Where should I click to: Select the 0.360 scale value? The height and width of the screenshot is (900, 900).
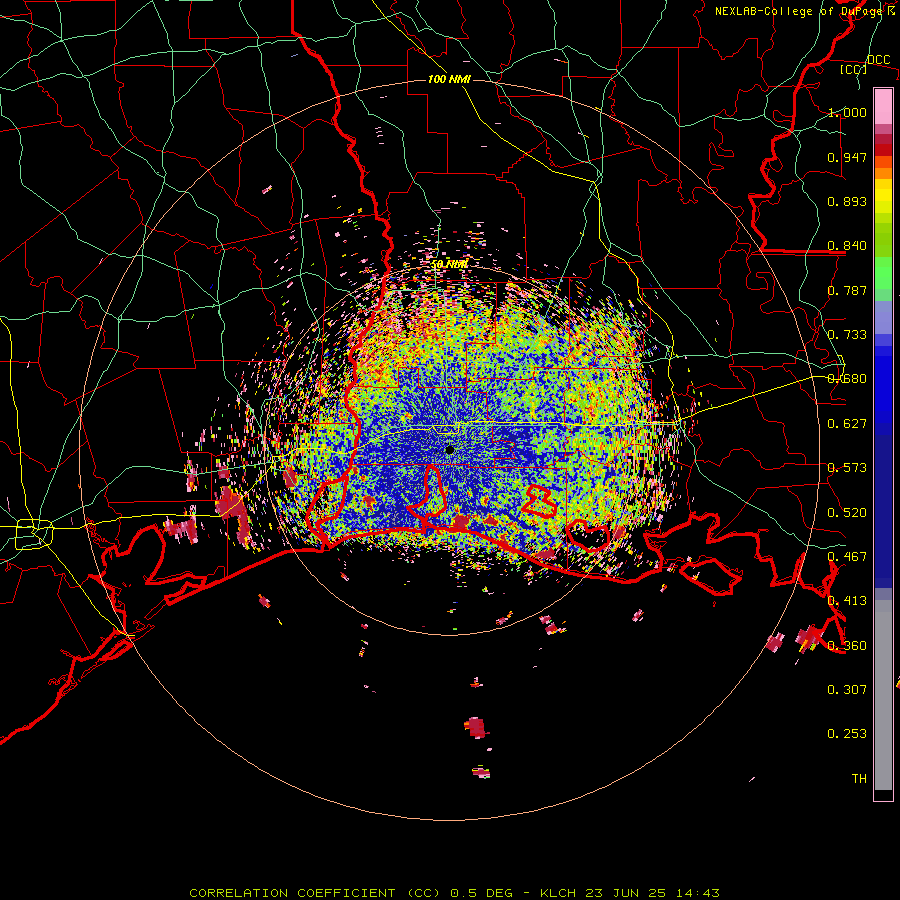coord(847,646)
